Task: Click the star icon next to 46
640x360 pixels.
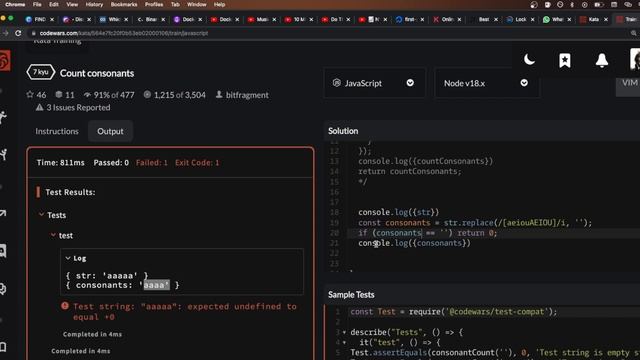Action: (x=30, y=95)
